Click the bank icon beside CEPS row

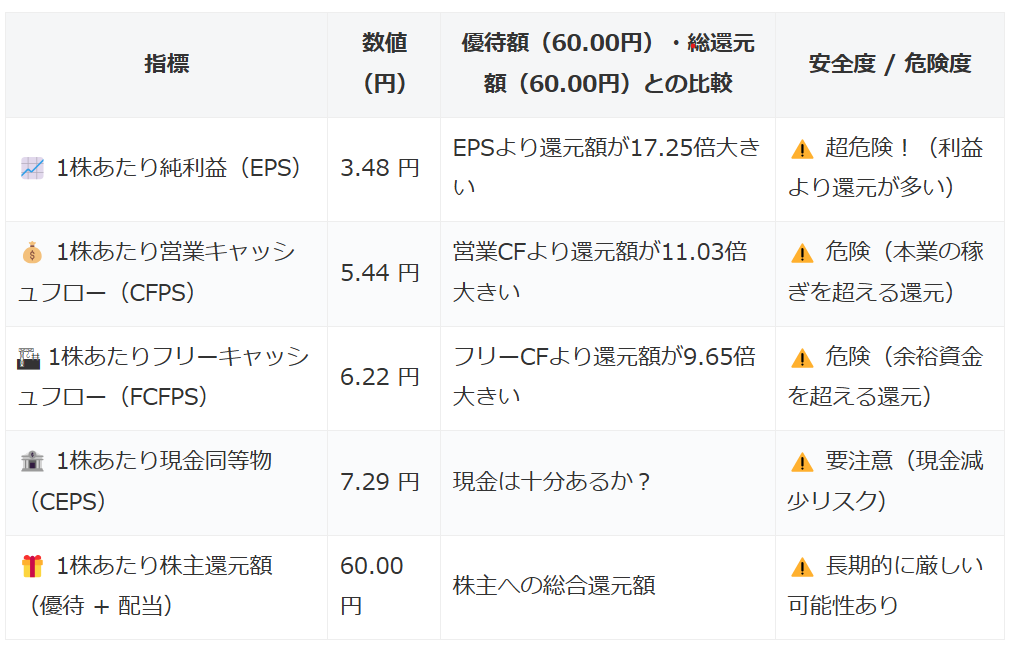point(32,461)
